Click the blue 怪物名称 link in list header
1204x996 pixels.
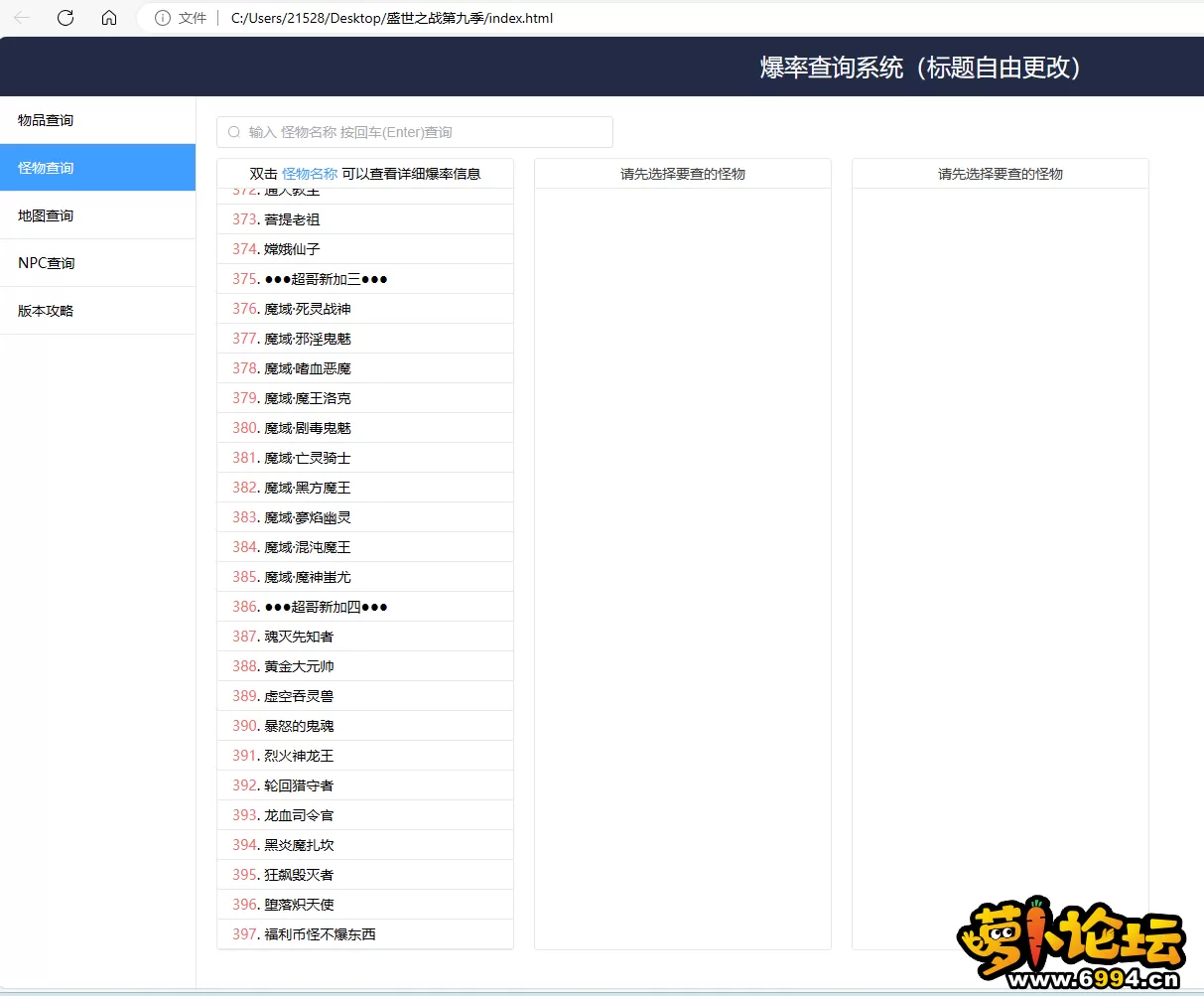tap(310, 174)
